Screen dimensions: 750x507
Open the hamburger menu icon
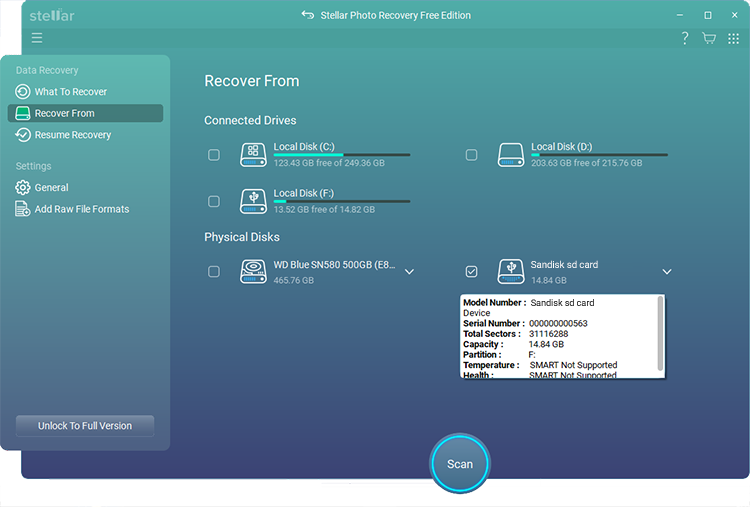click(x=37, y=38)
